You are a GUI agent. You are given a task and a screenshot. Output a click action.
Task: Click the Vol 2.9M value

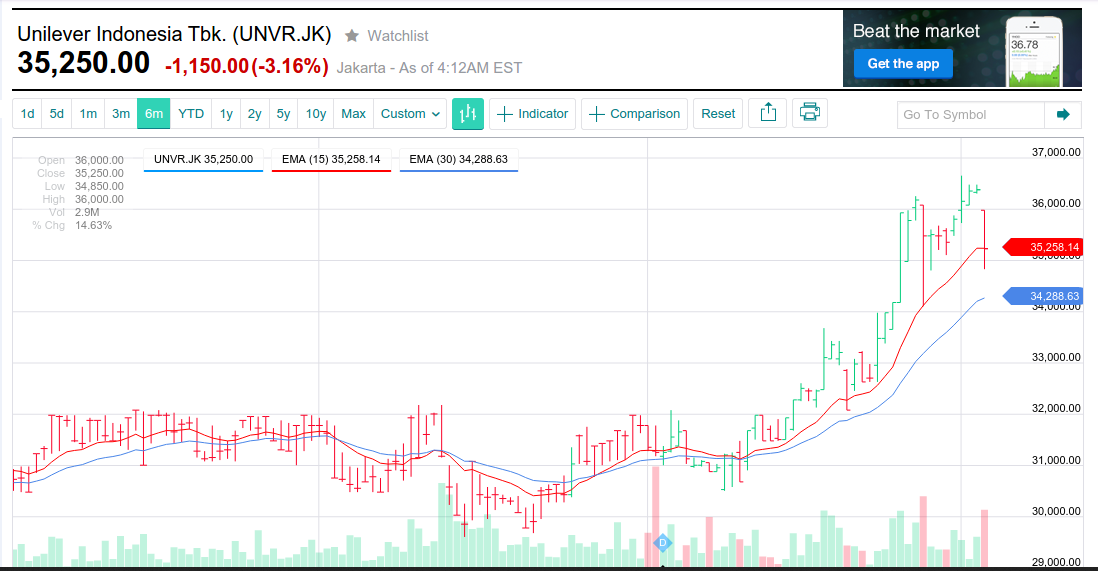click(88, 212)
